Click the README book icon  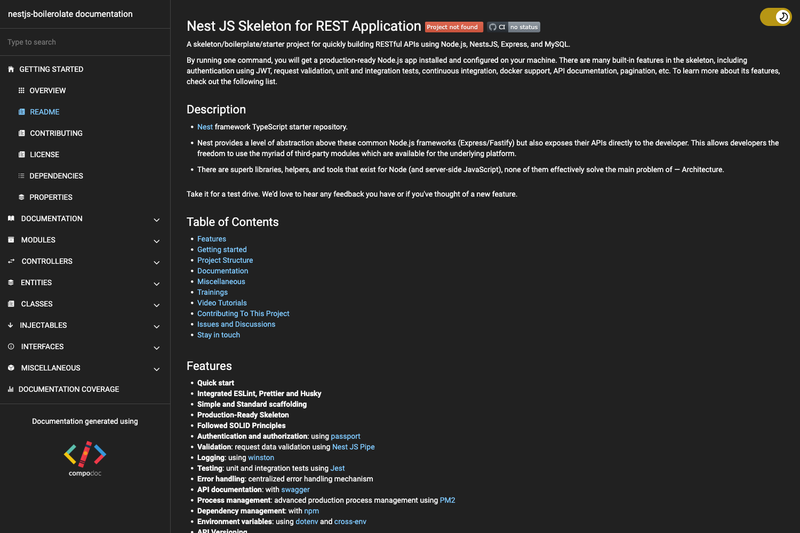pyautogui.click(x=21, y=112)
